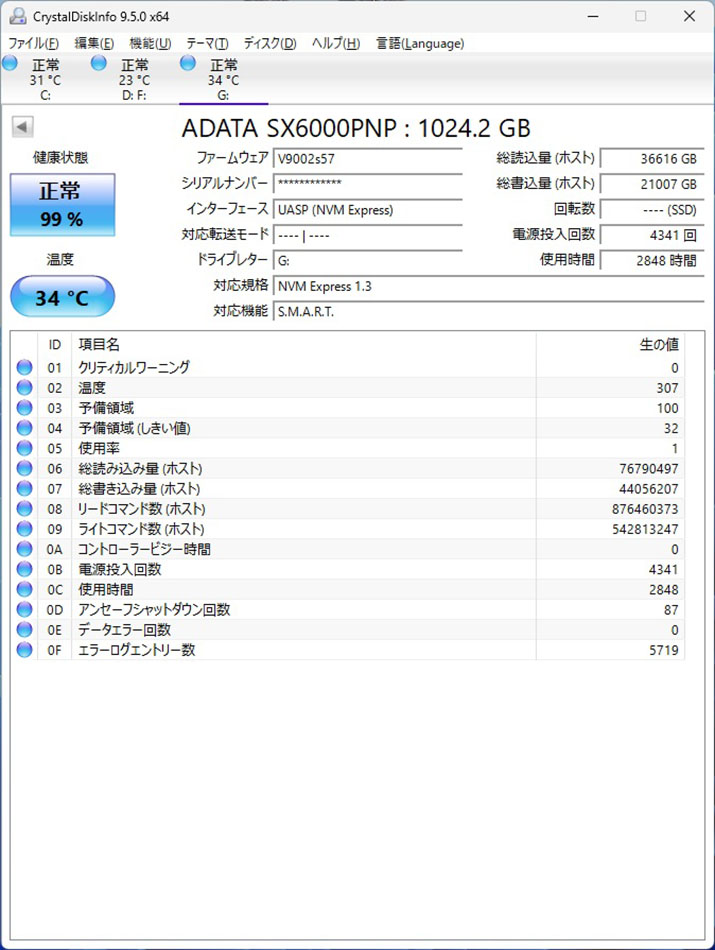
Task: Click the transfer mode field ---- | ----
Action: 368,235
